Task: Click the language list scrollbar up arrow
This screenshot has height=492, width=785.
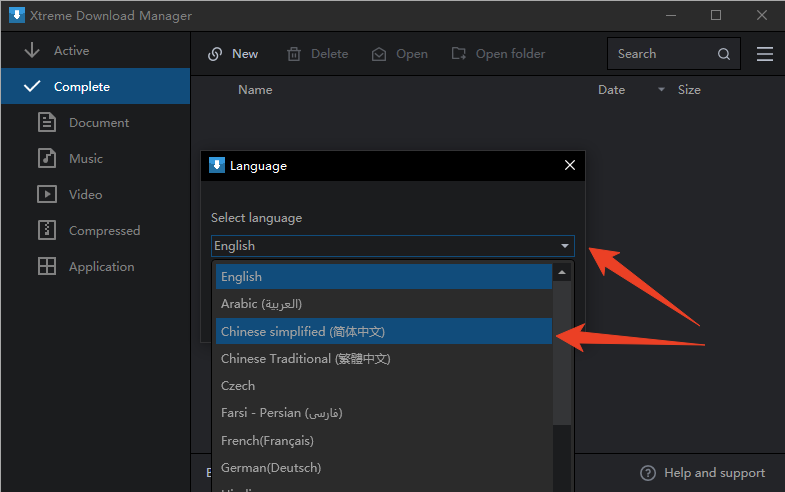Action: (562, 273)
